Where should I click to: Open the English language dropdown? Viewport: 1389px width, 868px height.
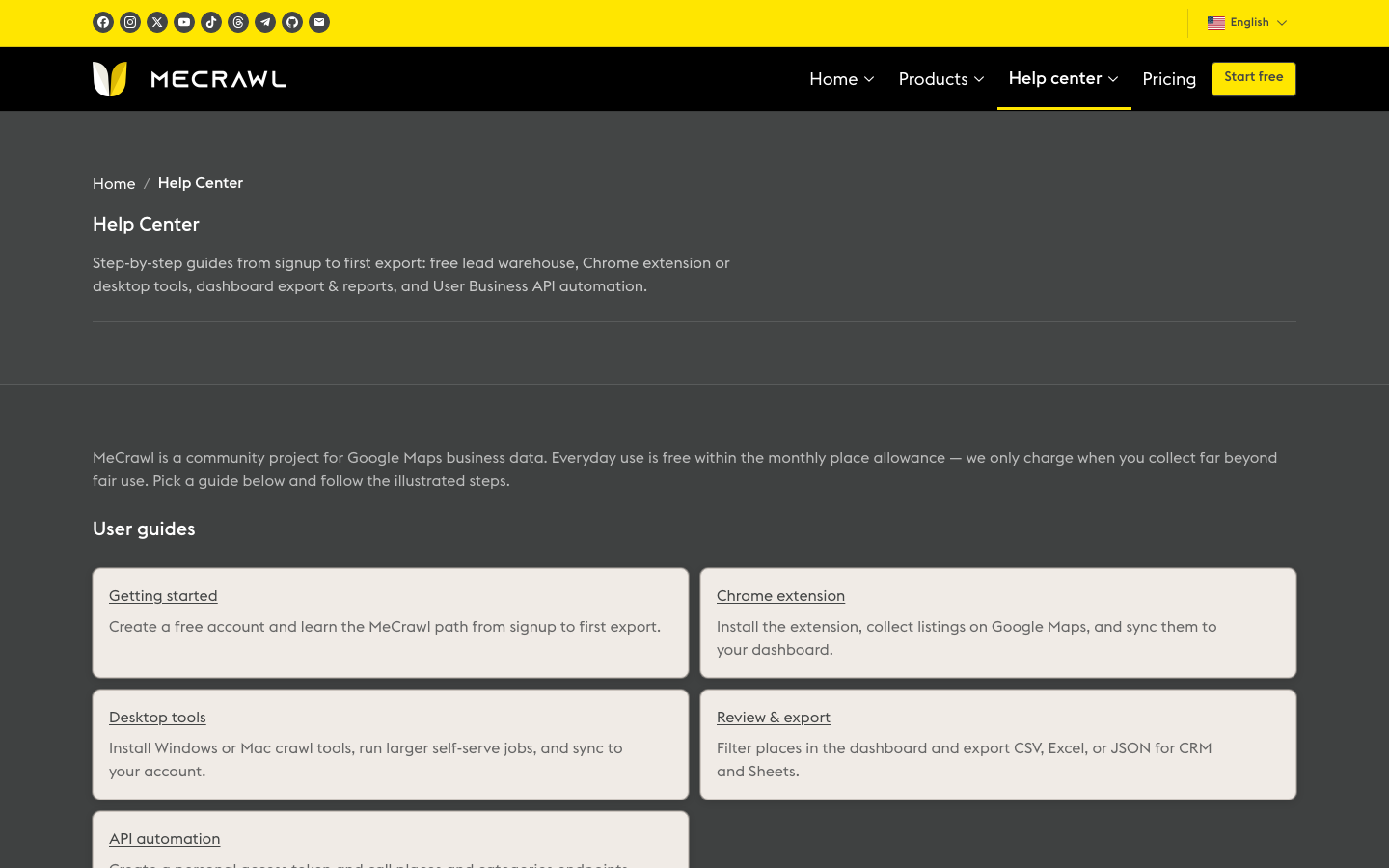(x=1247, y=23)
